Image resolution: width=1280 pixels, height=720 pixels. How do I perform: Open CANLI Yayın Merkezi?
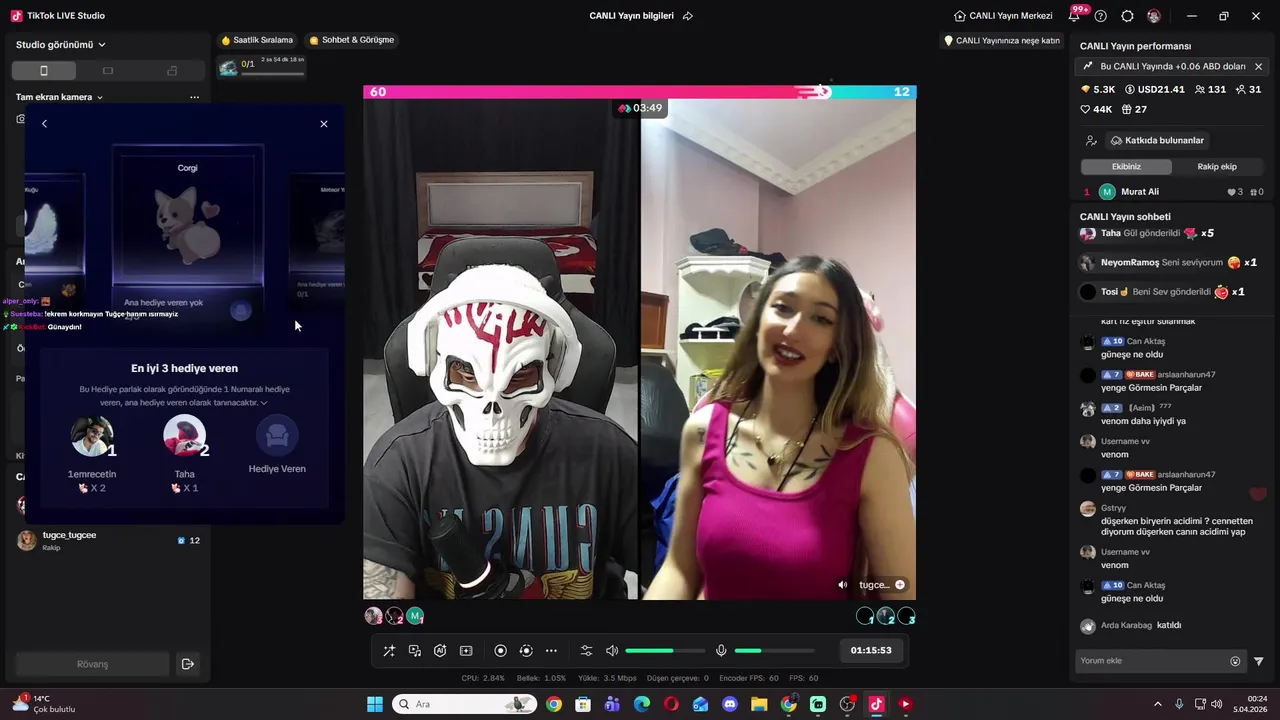click(x=1003, y=16)
